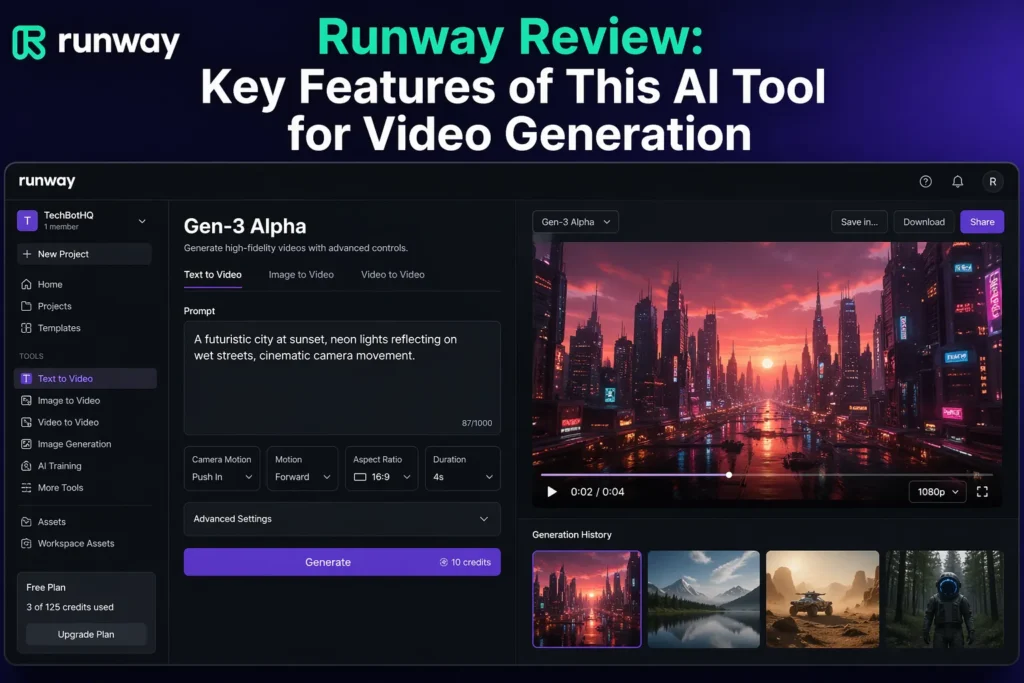The height and width of the screenshot is (683, 1024).
Task: Select the desert rover history thumbnail
Action: coord(822,599)
